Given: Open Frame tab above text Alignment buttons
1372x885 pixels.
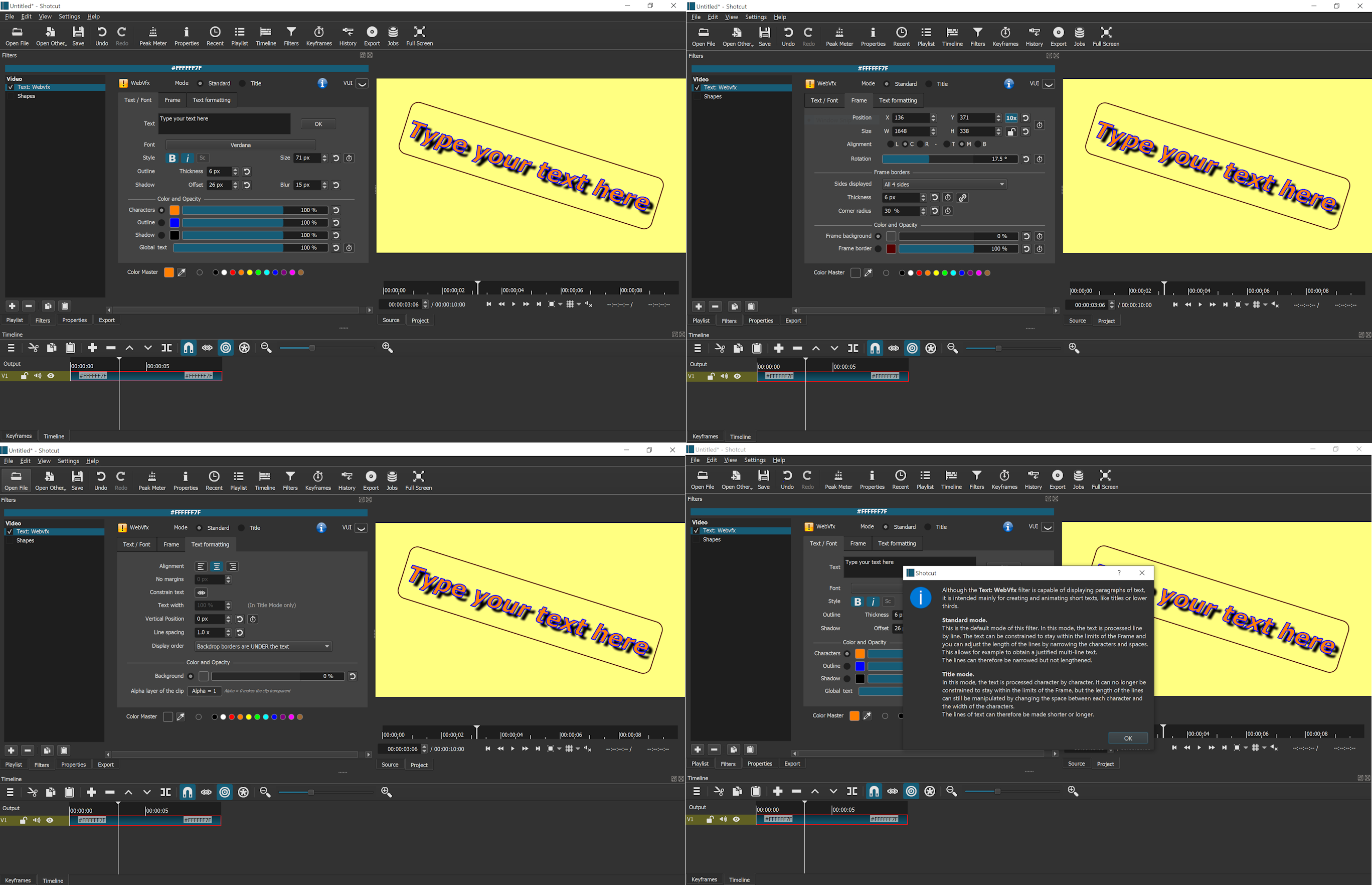Looking at the screenshot, I should click(171, 545).
